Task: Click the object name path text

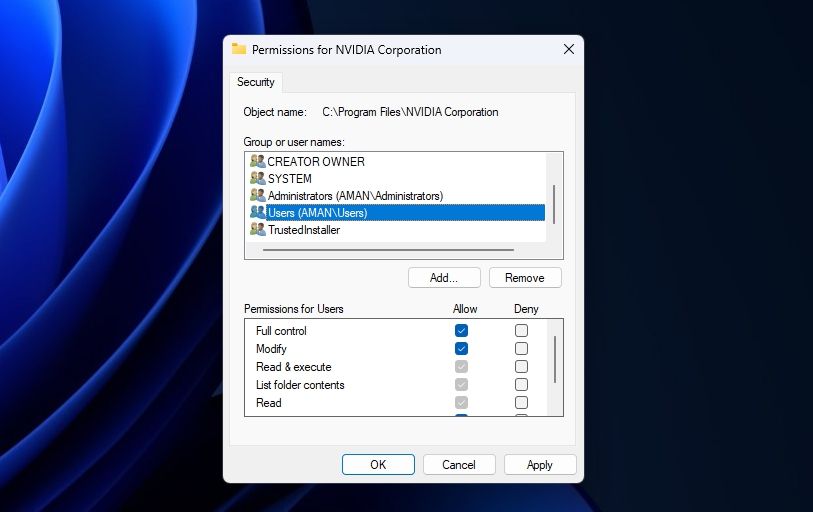Action: coord(410,112)
